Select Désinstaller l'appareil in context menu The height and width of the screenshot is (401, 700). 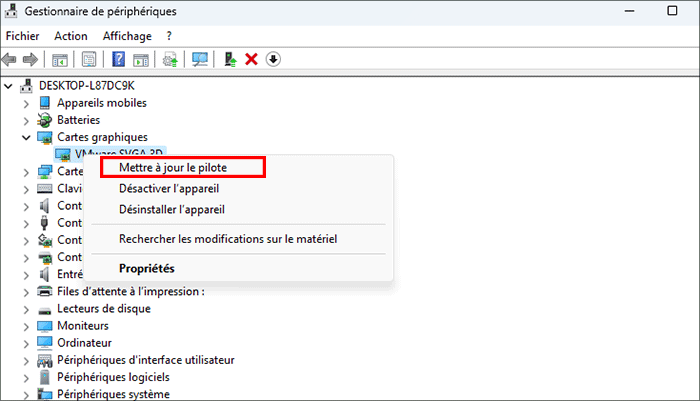(171, 210)
